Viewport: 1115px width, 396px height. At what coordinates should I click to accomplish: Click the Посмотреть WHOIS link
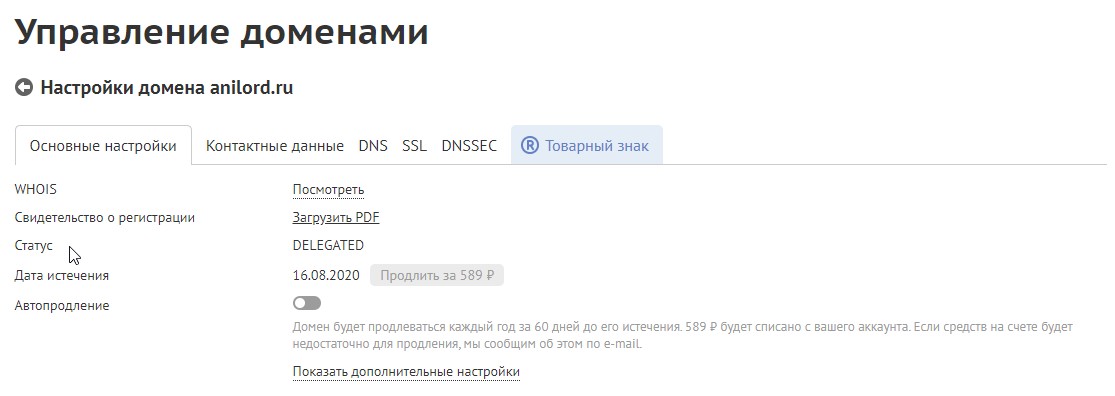point(329,190)
